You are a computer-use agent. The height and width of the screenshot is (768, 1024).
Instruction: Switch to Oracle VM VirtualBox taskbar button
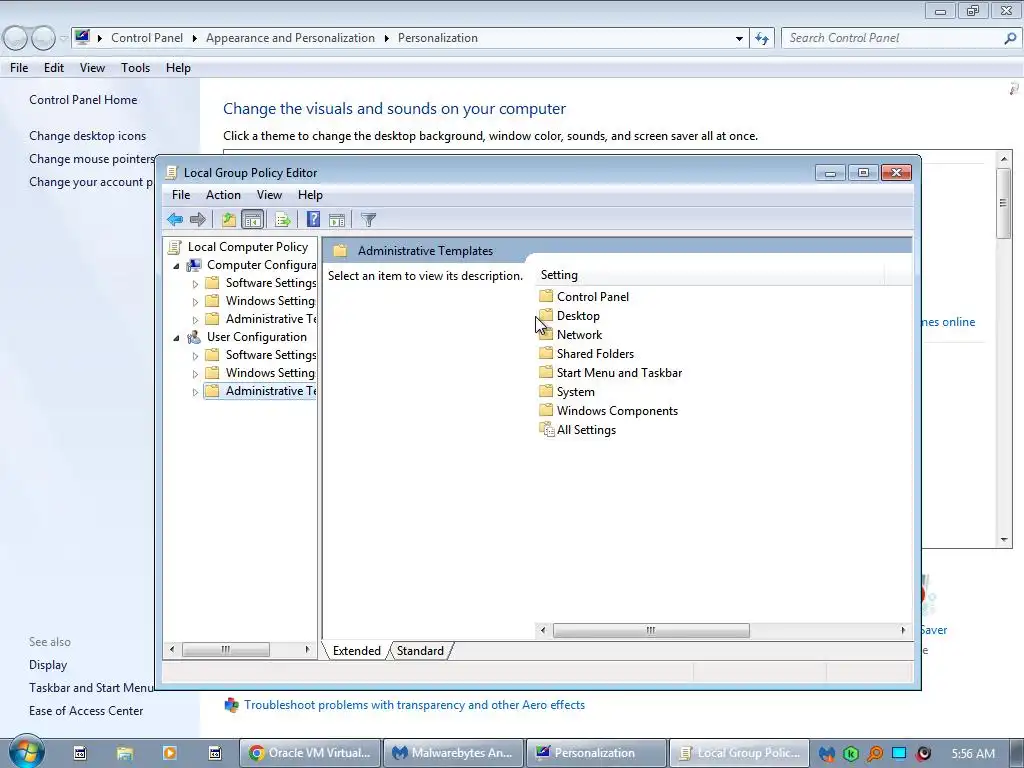tap(310, 753)
